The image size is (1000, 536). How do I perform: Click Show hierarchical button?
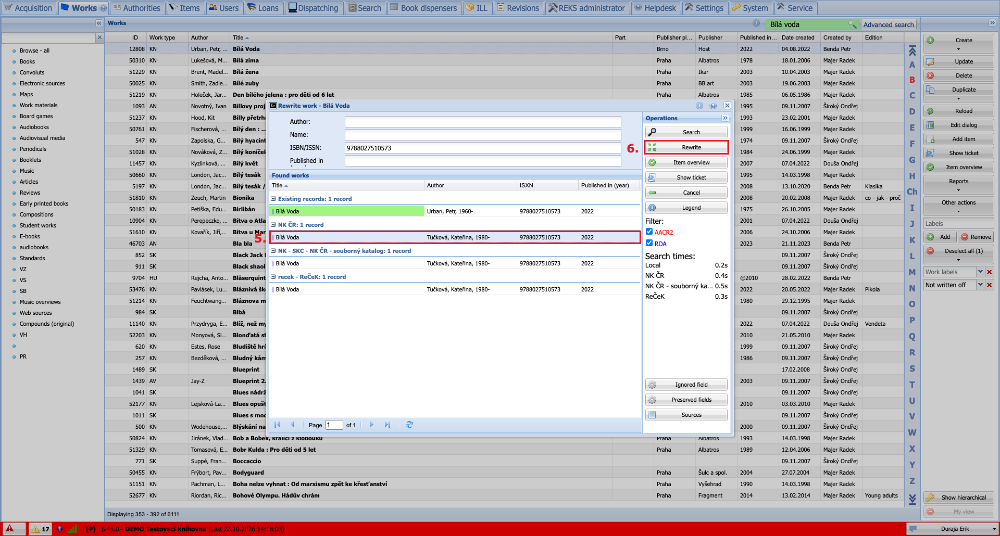(x=958, y=498)
